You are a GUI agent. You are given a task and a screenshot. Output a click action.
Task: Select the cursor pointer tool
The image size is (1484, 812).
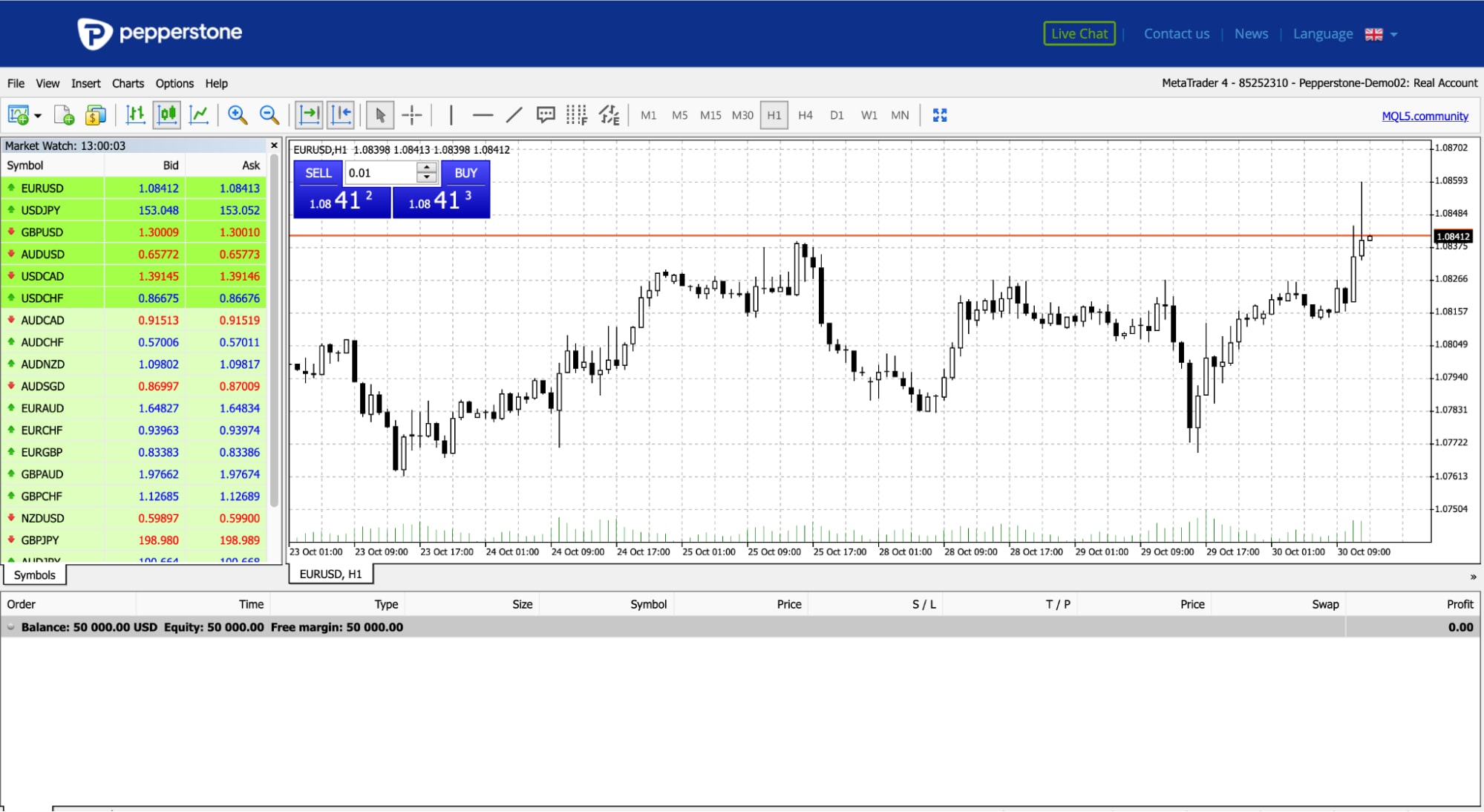(x=380, y=115)
